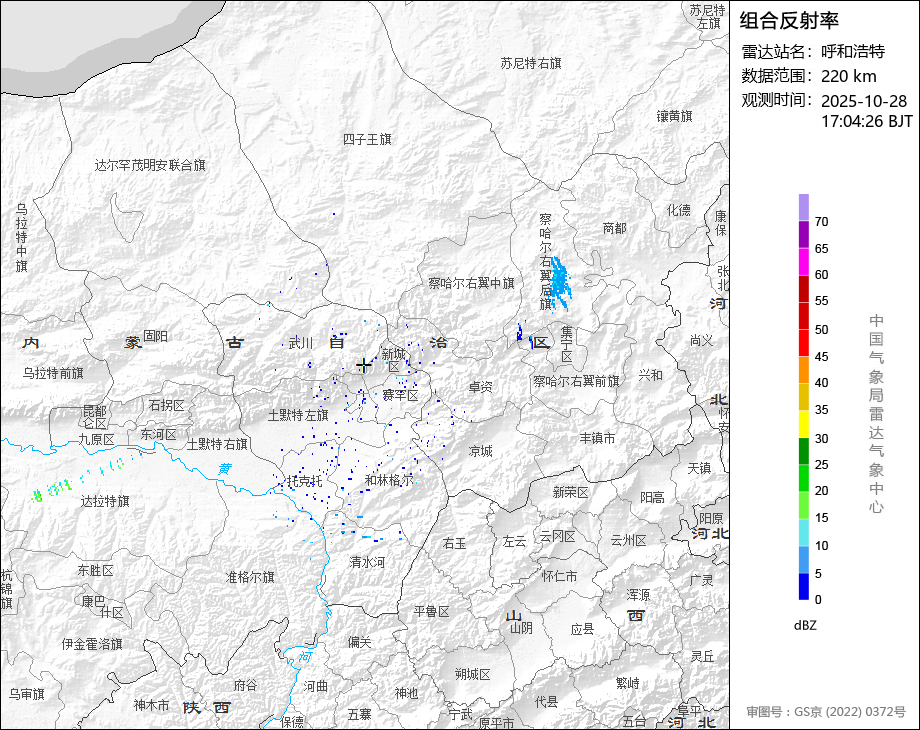
Task: Click the 凉城 map label
Action: (x=481, y=451)
